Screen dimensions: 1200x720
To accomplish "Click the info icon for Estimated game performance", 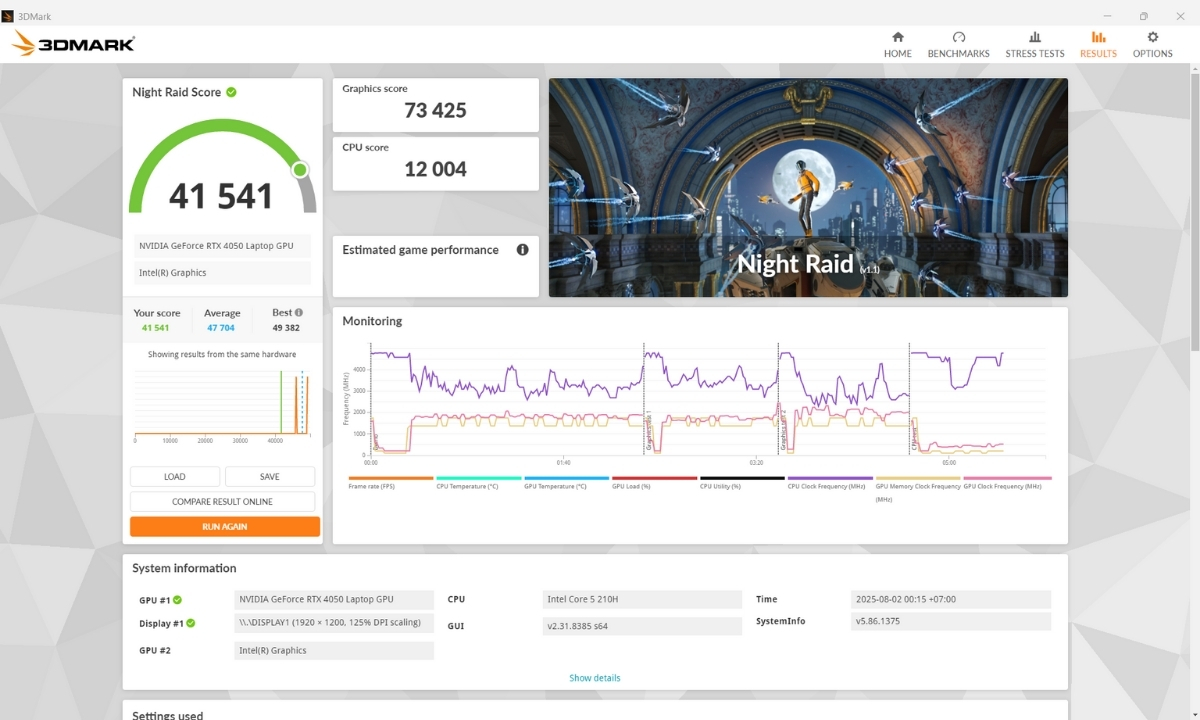I will tap(522, 250).
